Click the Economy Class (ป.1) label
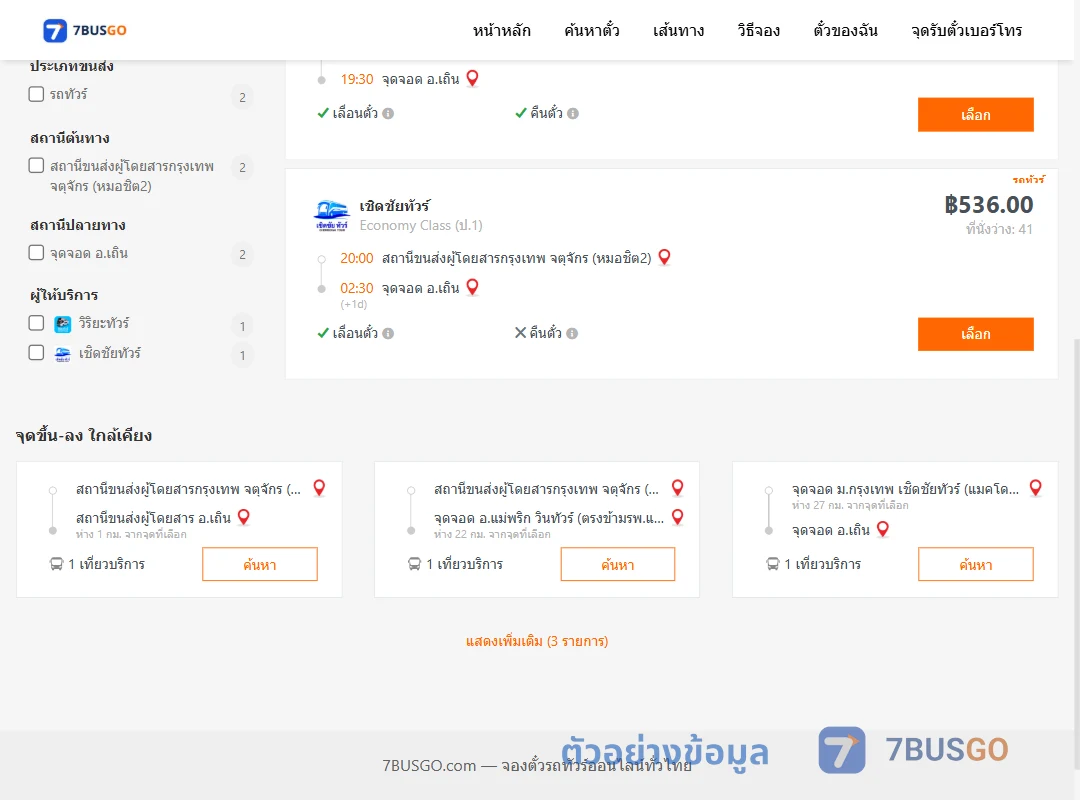The image size is (1080, 800). tap(421, 225)
